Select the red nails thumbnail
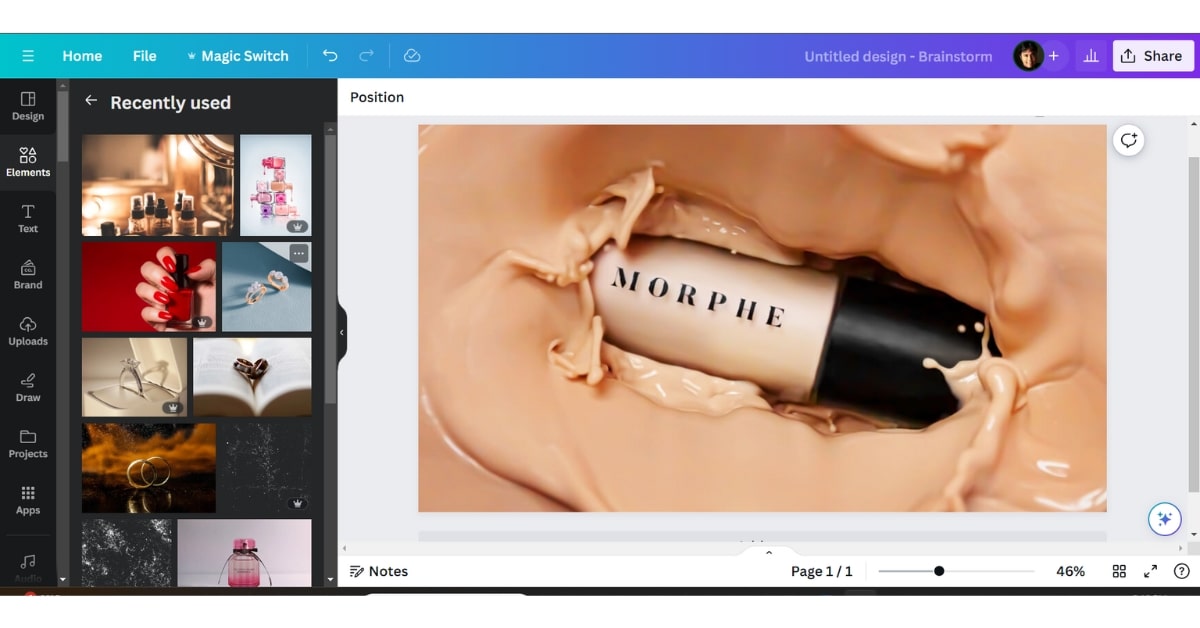This screenshot has width=1200, height=628. click(149, 287)
